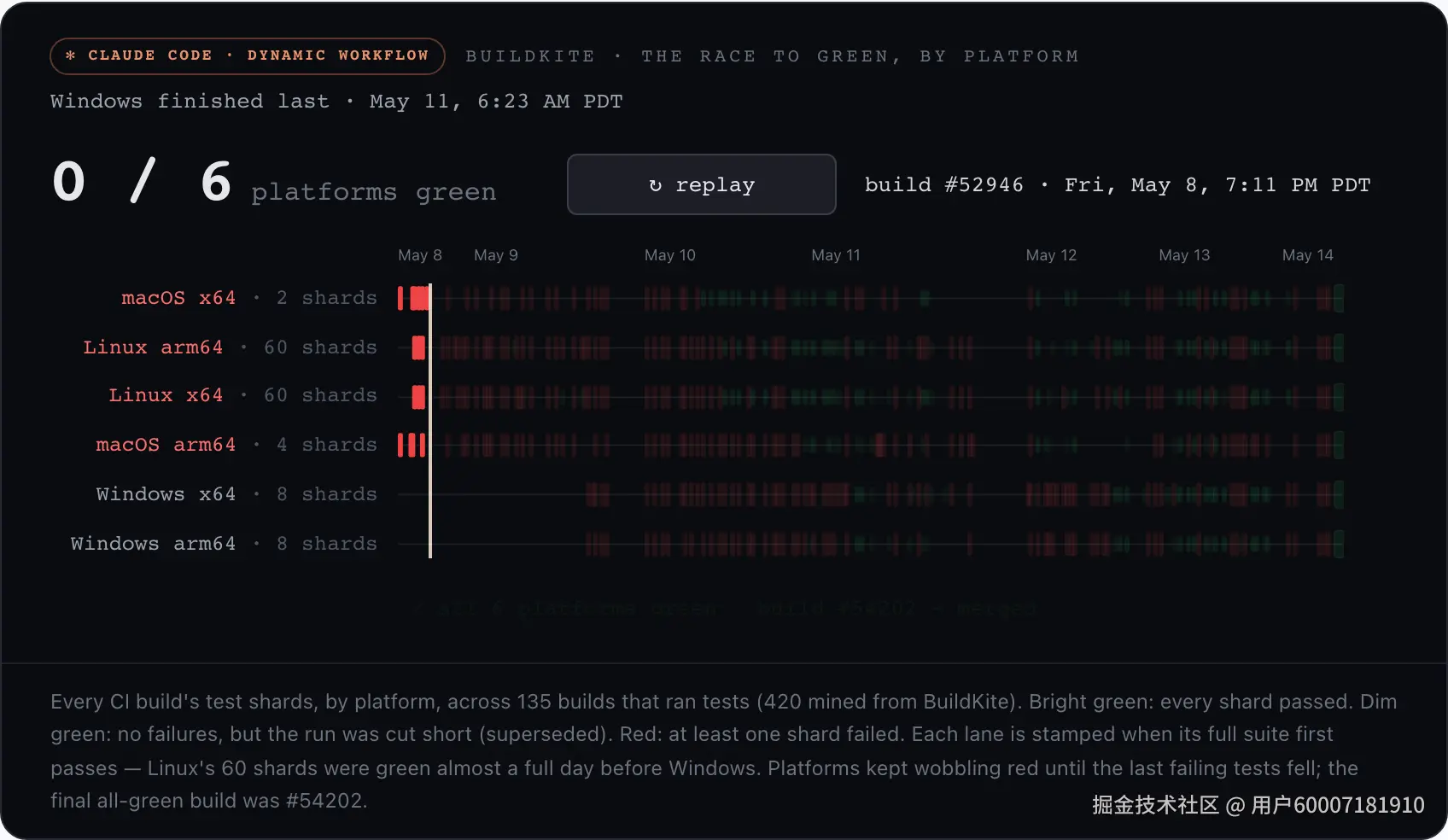The width and height of the screenshot is (1448, 840).
Task: Click the May 13 date label
Action: click(1184, 255)
